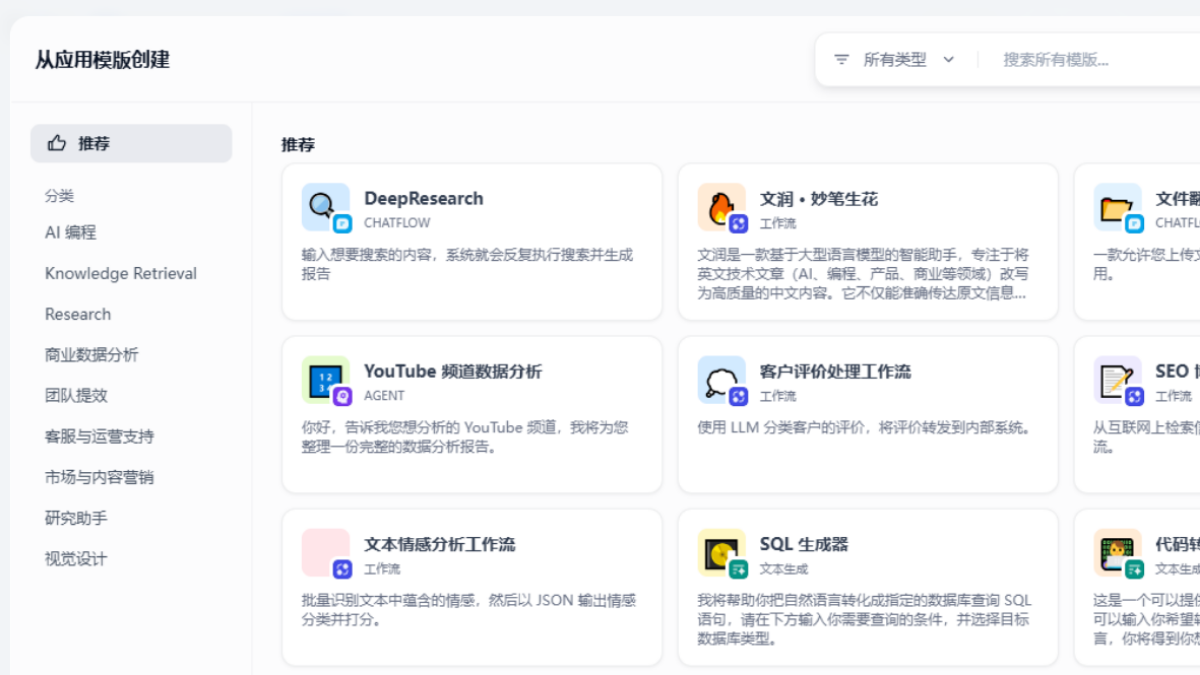Click the 分类 sidebar heading
Image resolution: width=1200 pixels, height=675 pixels.
tap(59, 196)
